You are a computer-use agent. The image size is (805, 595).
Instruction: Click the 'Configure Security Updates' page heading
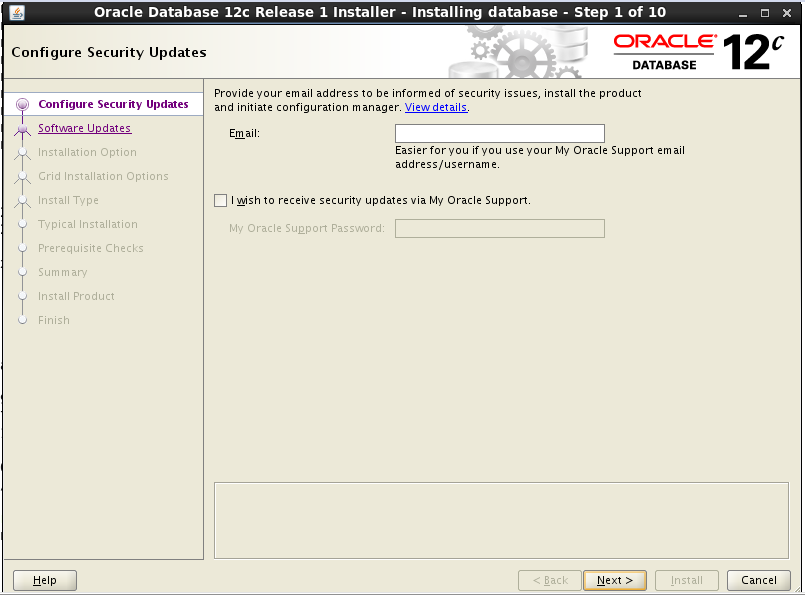click(109, 52)
